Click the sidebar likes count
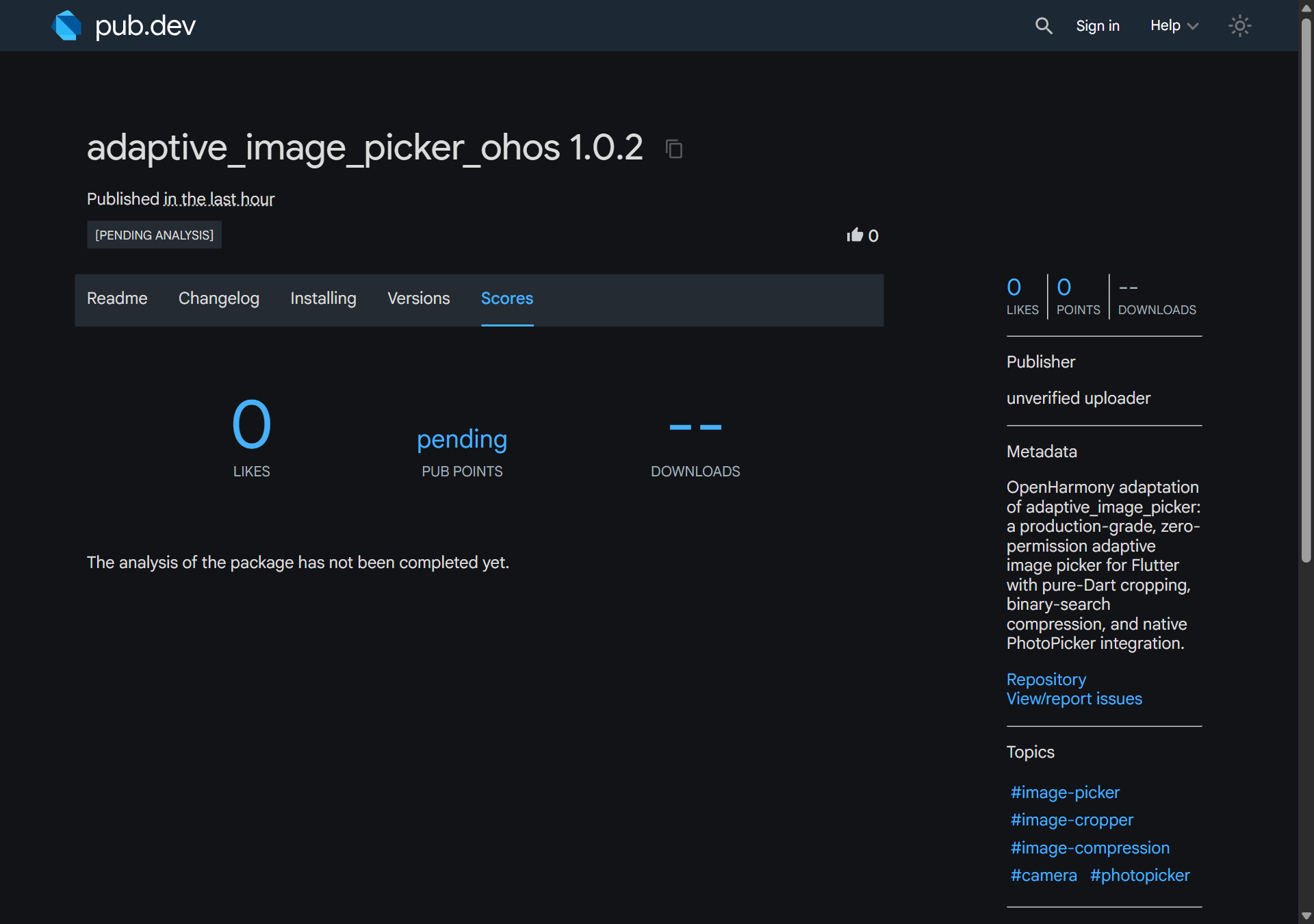Screen dimensions: 1314x924 [1022, 296]
